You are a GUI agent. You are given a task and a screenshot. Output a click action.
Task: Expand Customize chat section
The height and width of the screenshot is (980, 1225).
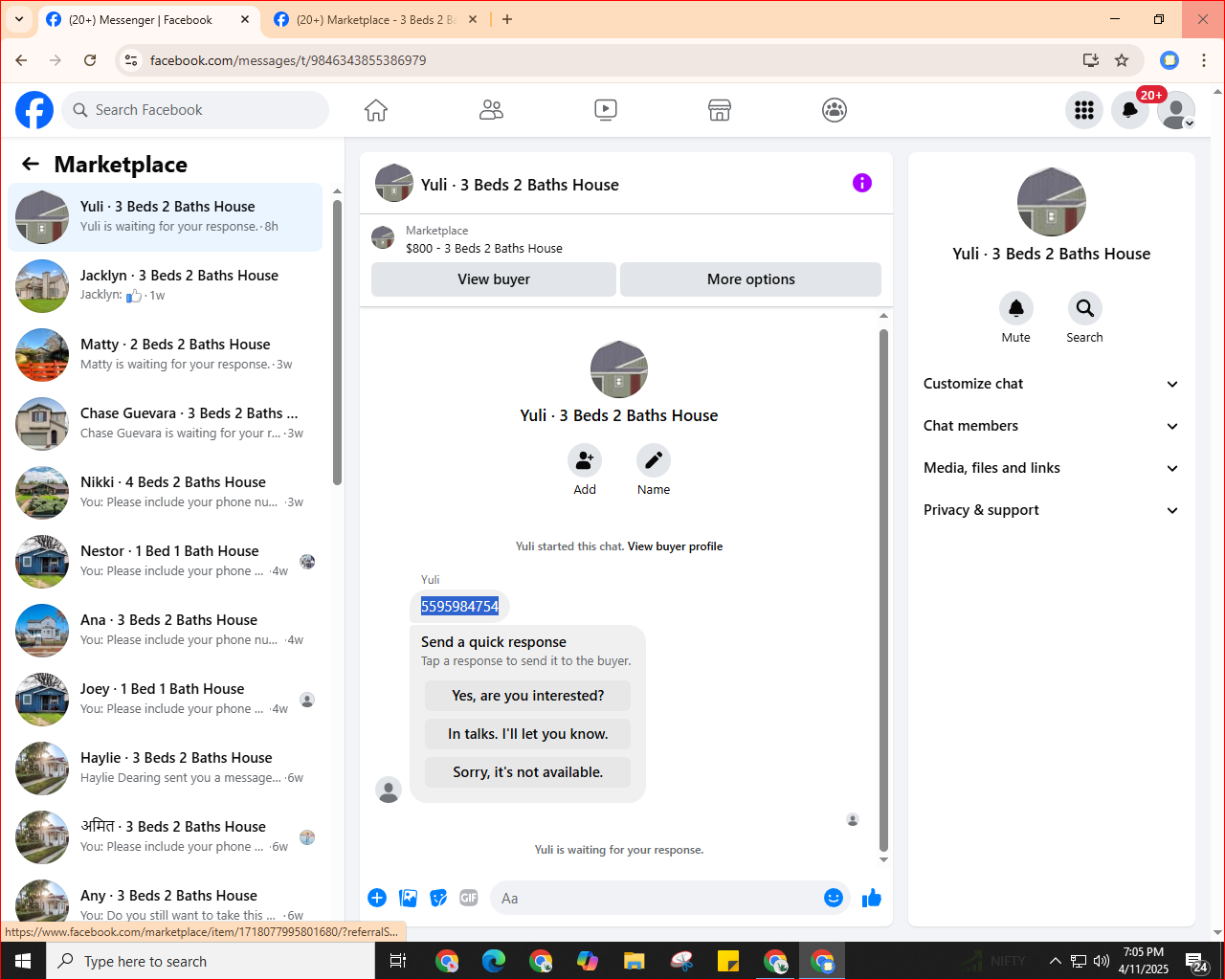point(1051,384)
